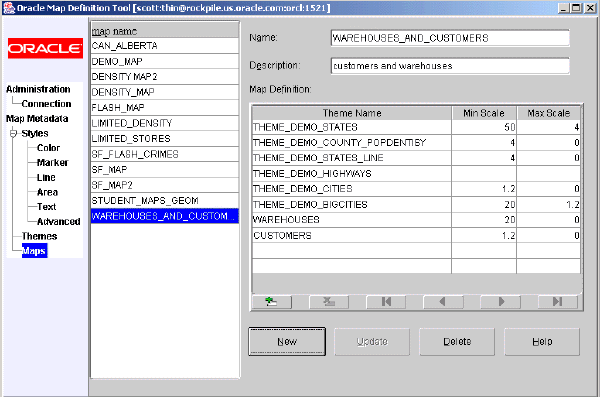Select Line in Styles tree
This screenshot has width=600, height=397.
pyautogui.click(x=46, y=178)
